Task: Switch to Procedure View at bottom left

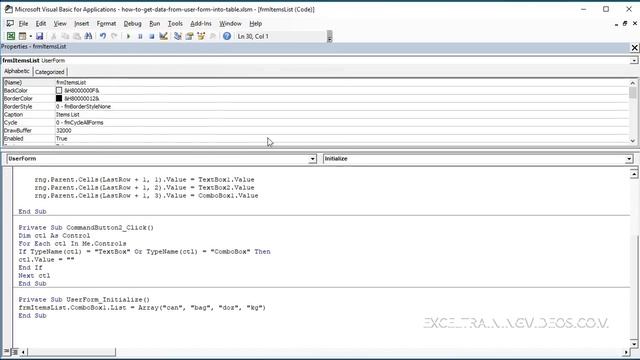Action: point(7,351)
